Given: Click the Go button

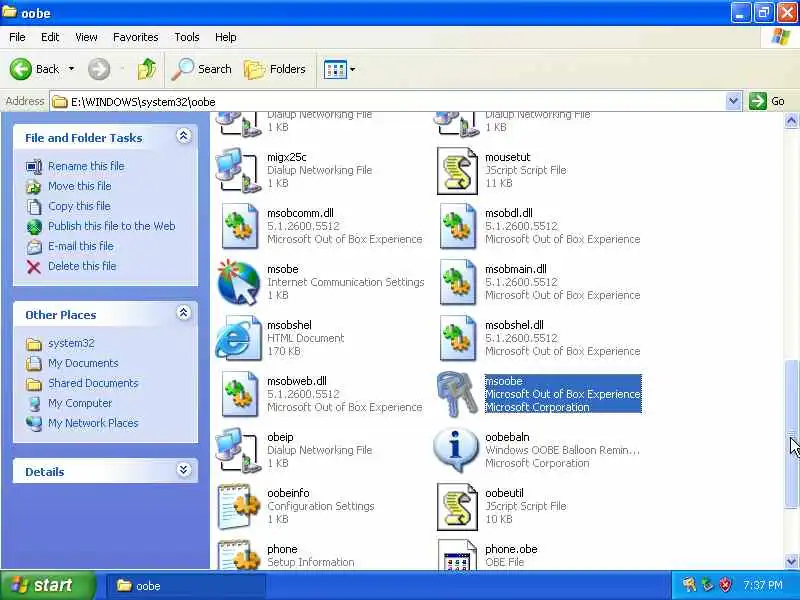Looking at the screenshot, I should [767, 101].
